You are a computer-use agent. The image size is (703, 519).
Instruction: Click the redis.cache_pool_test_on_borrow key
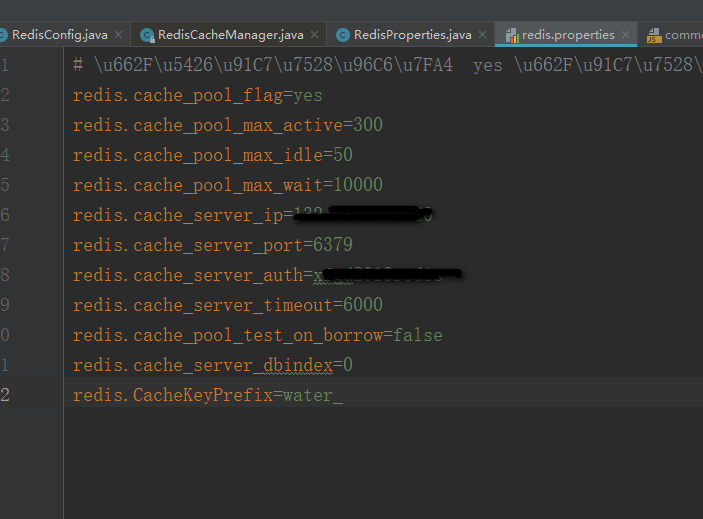228,336
